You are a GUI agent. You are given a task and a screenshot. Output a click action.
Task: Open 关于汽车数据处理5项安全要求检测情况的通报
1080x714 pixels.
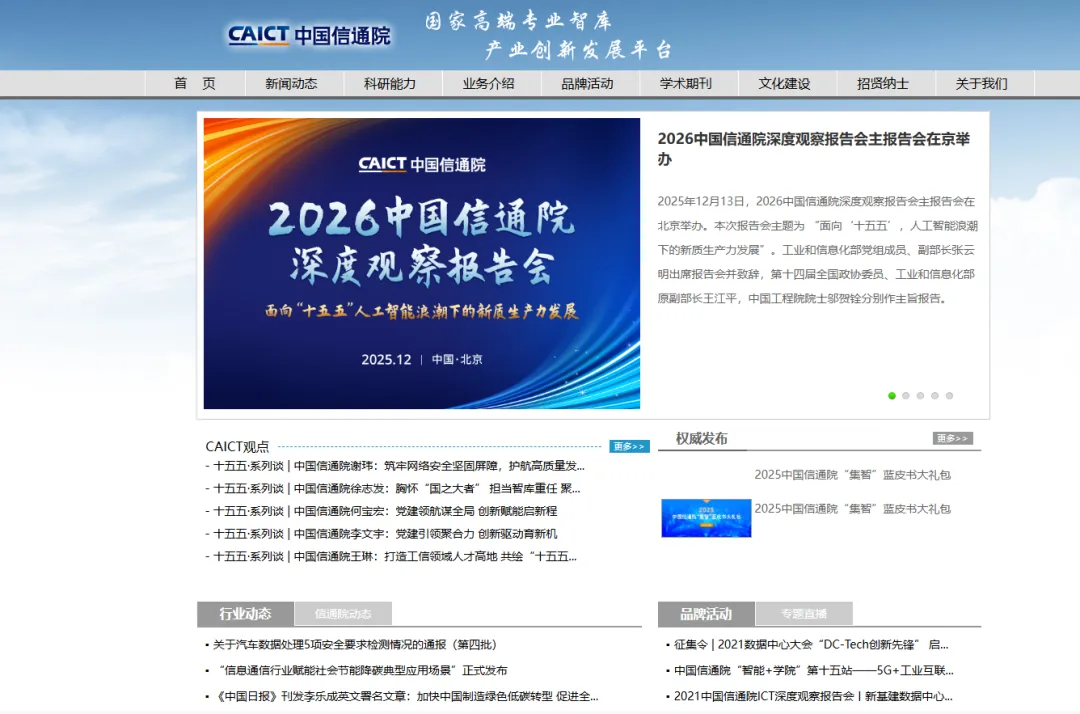354,644
